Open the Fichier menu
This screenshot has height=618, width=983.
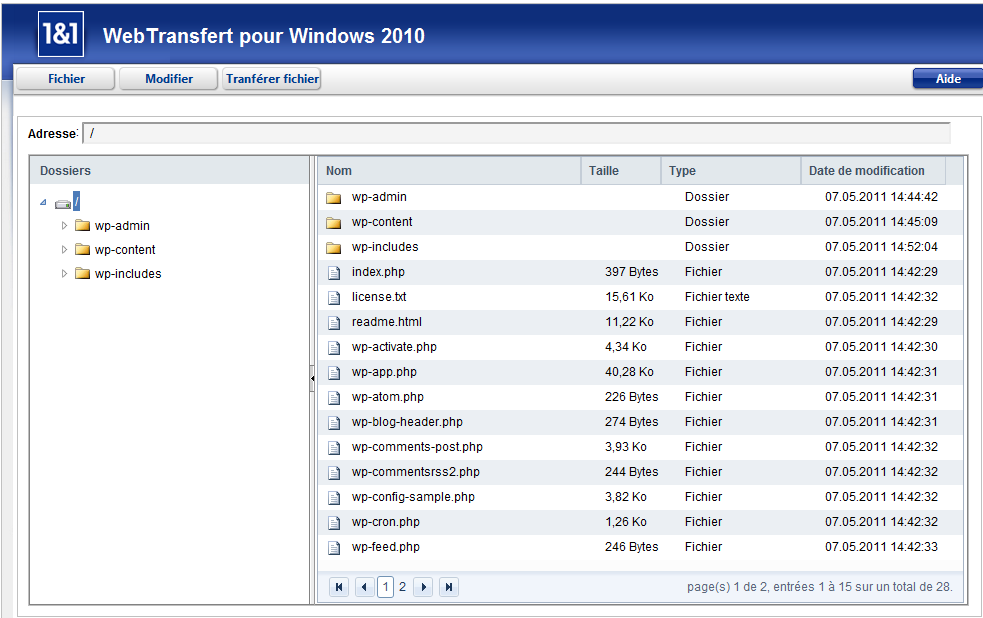tap(66, 79)
